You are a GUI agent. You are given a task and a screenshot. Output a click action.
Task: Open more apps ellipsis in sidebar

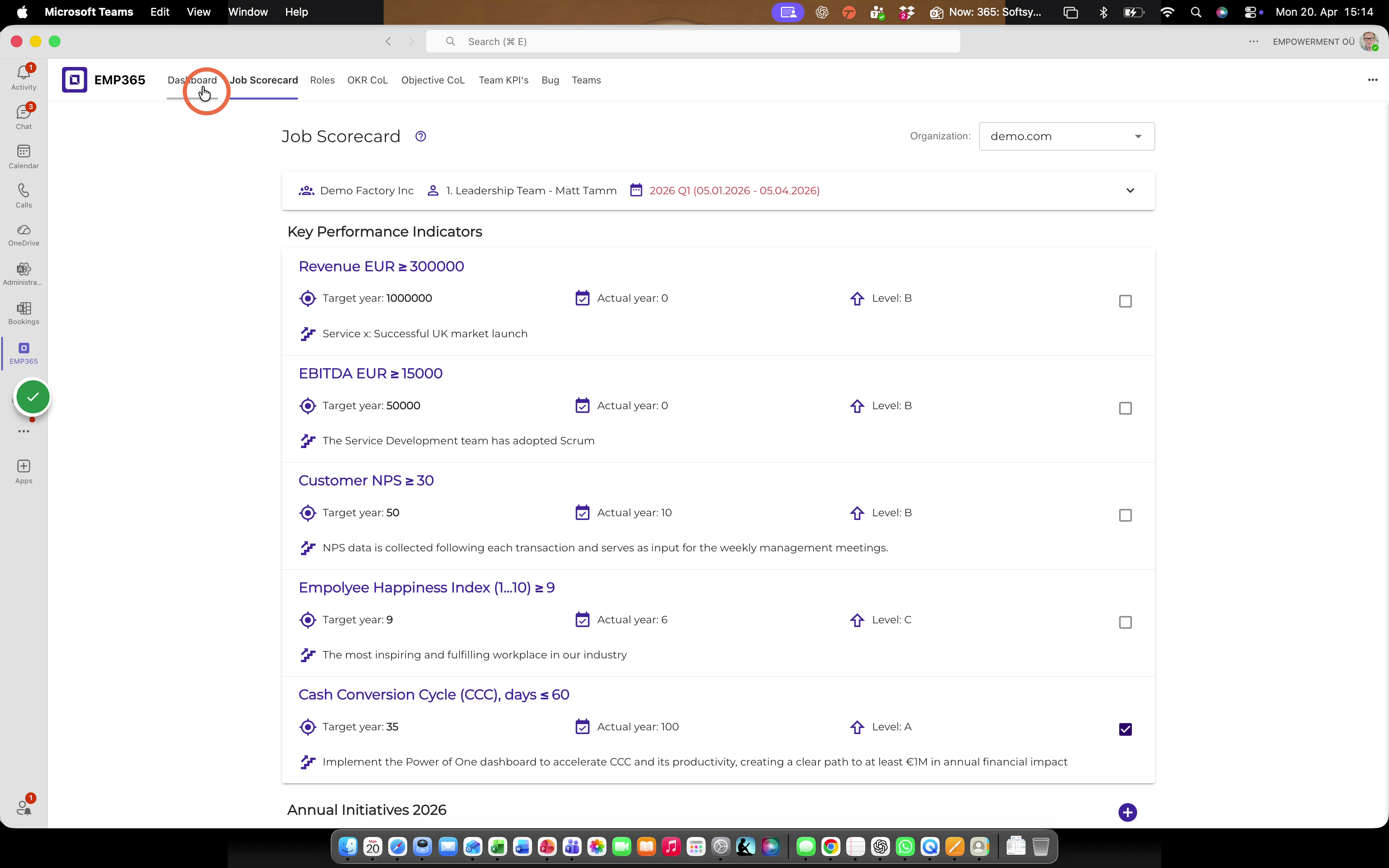pos(24,431)
